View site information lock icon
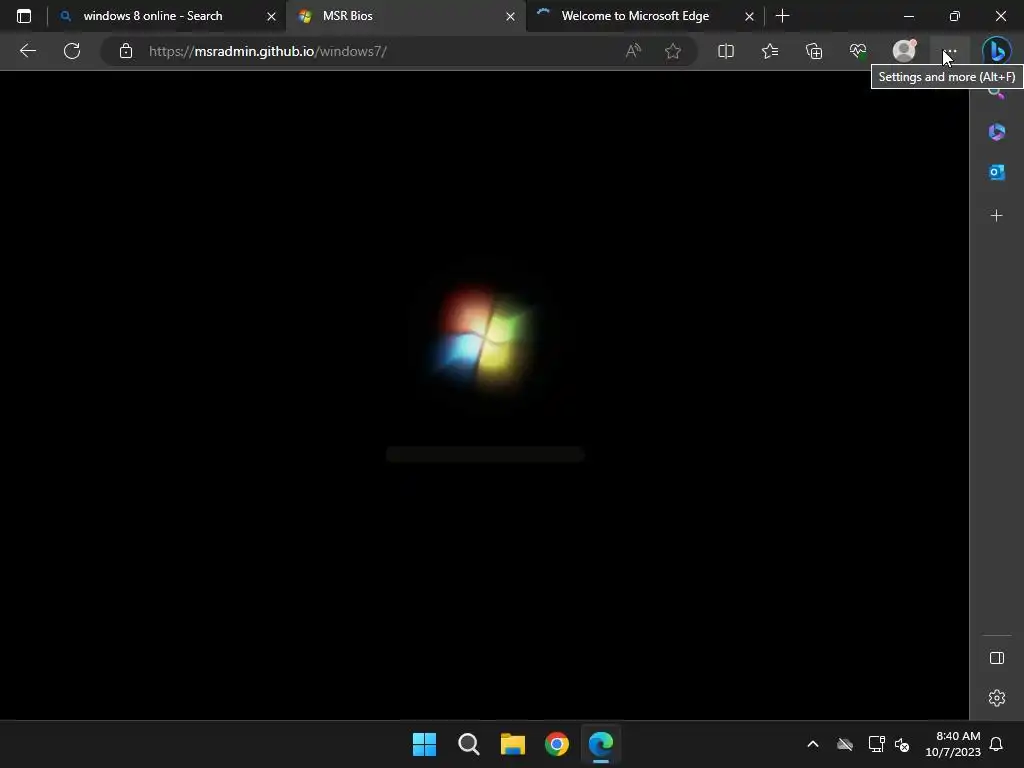Viewport: 1024px width, 768px height. pyautogui.click(x=126, y=51)
